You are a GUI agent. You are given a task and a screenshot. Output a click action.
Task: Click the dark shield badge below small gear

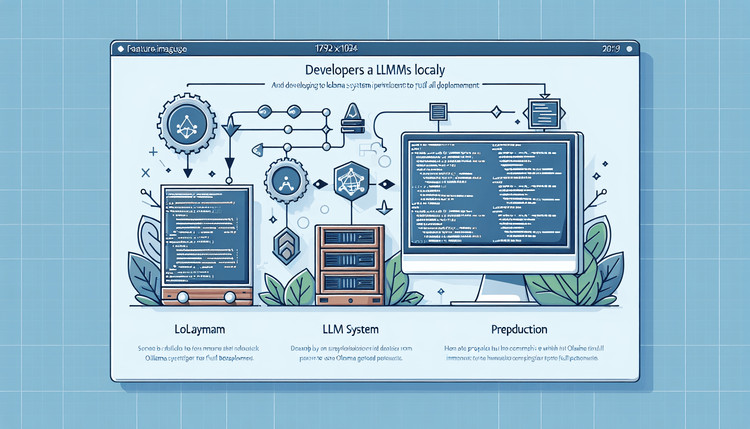click(x=286, y=241)
